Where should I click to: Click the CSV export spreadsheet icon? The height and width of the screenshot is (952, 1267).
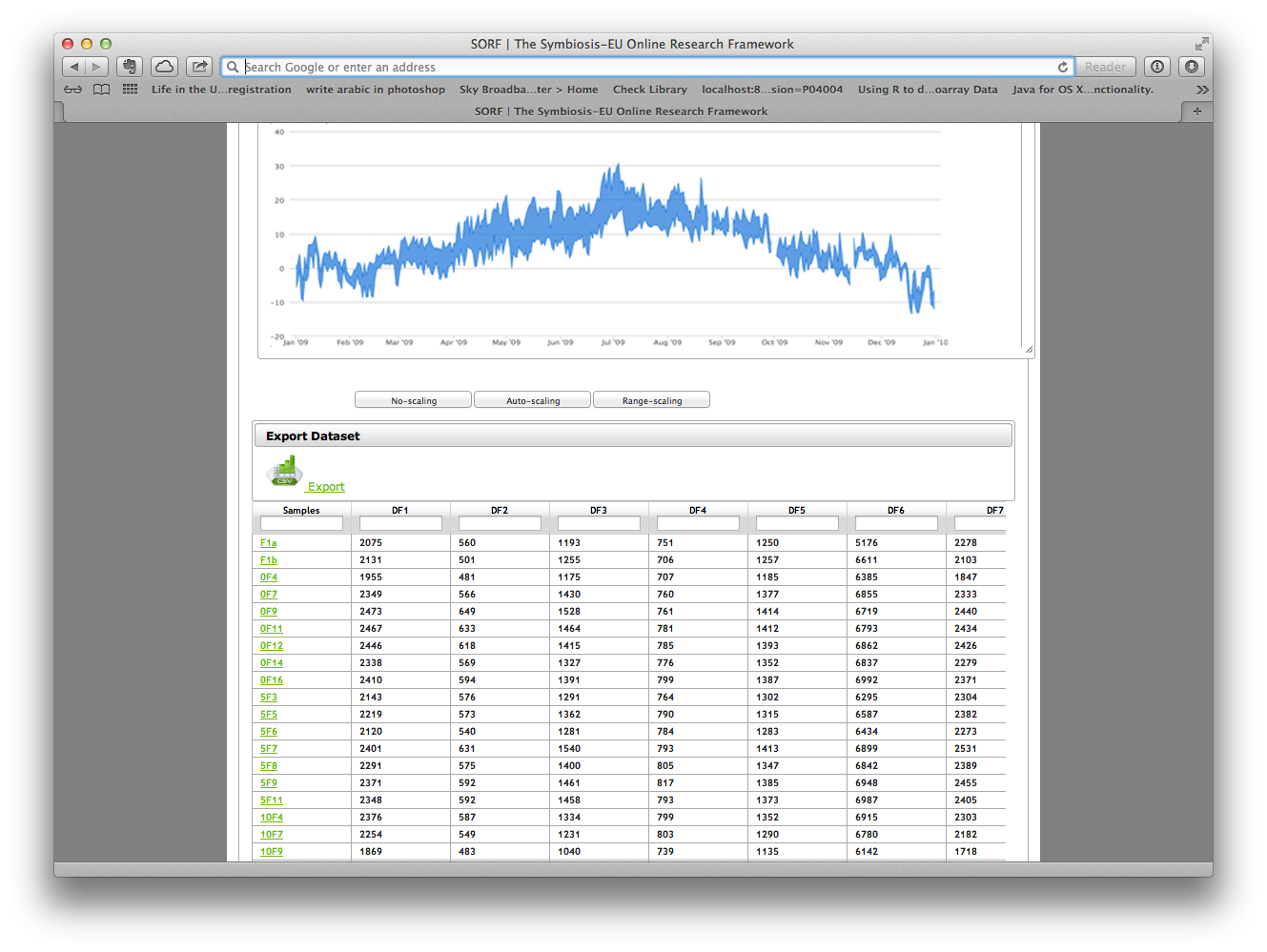(x=284, y=471)
